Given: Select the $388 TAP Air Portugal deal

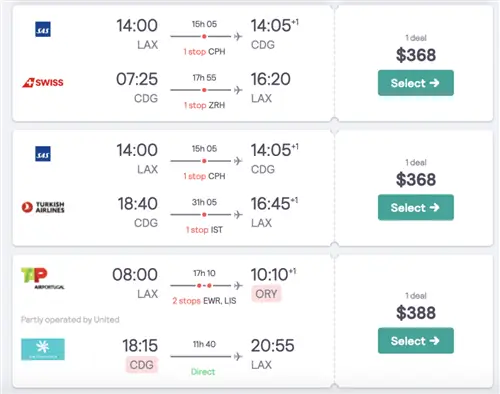Looking at the screenshot, I should [x=416, y=341].
